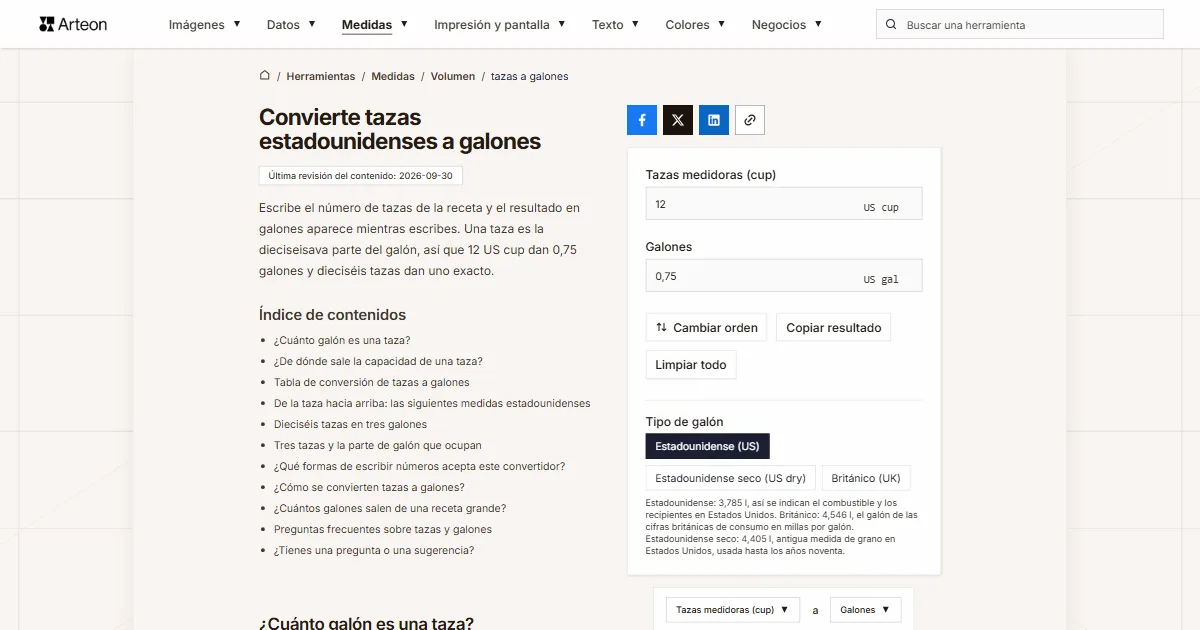Select Estadounidense seco (US dry) gallon type

pyautogui.click(x=731, y=478)
